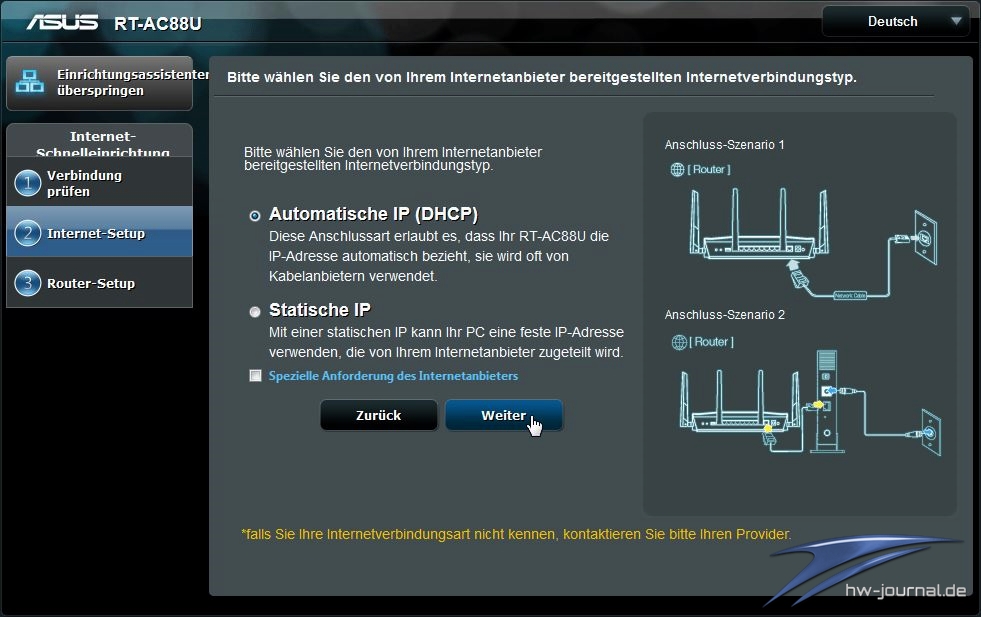Skip the wizard via Einrichtungsassistenten überspringen
Screen dimensions: 981x617
(99, 83)
